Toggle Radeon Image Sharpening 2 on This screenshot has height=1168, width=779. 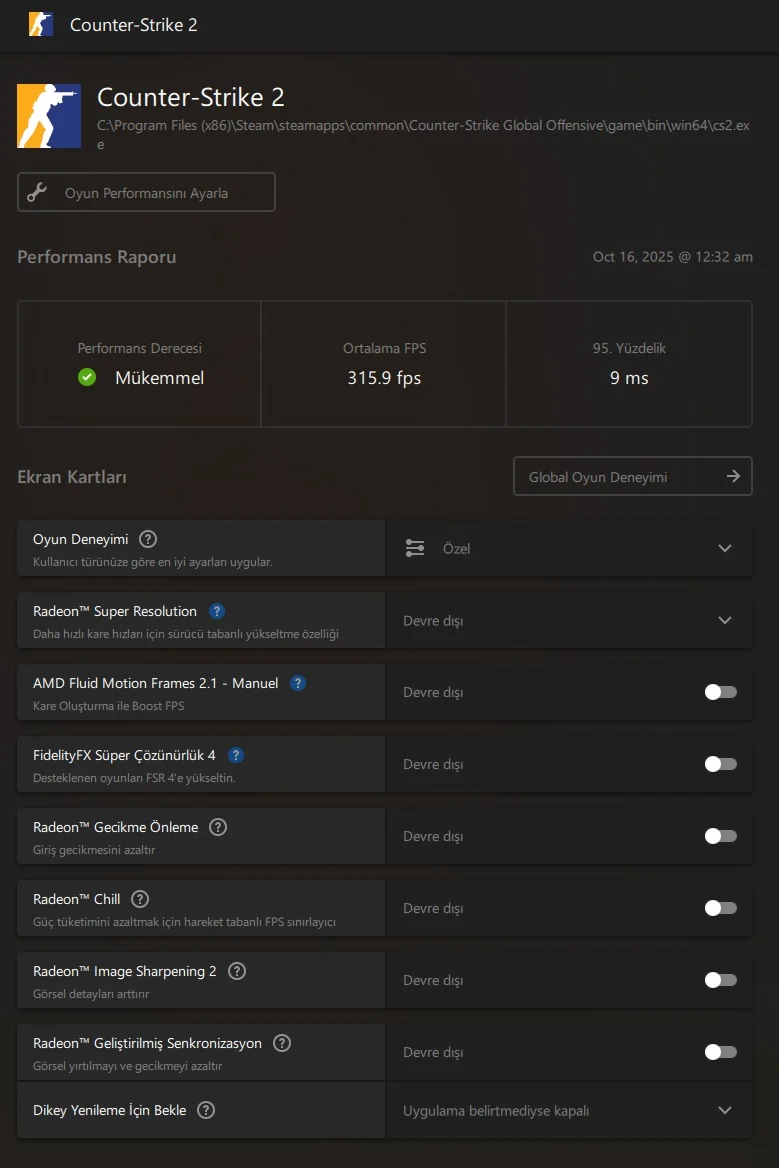click(x=720, y=980)
